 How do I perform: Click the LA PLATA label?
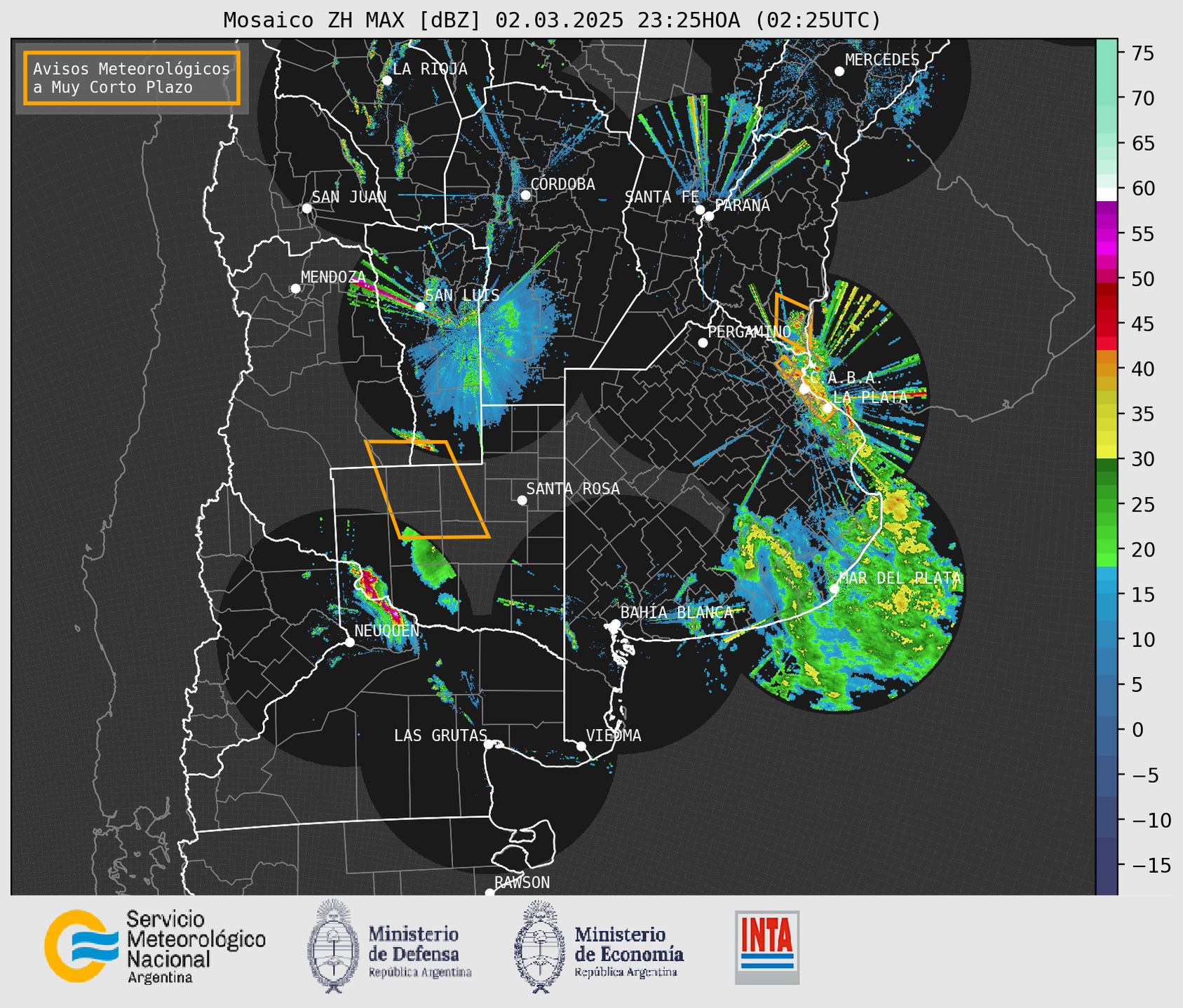coord(870,397)
